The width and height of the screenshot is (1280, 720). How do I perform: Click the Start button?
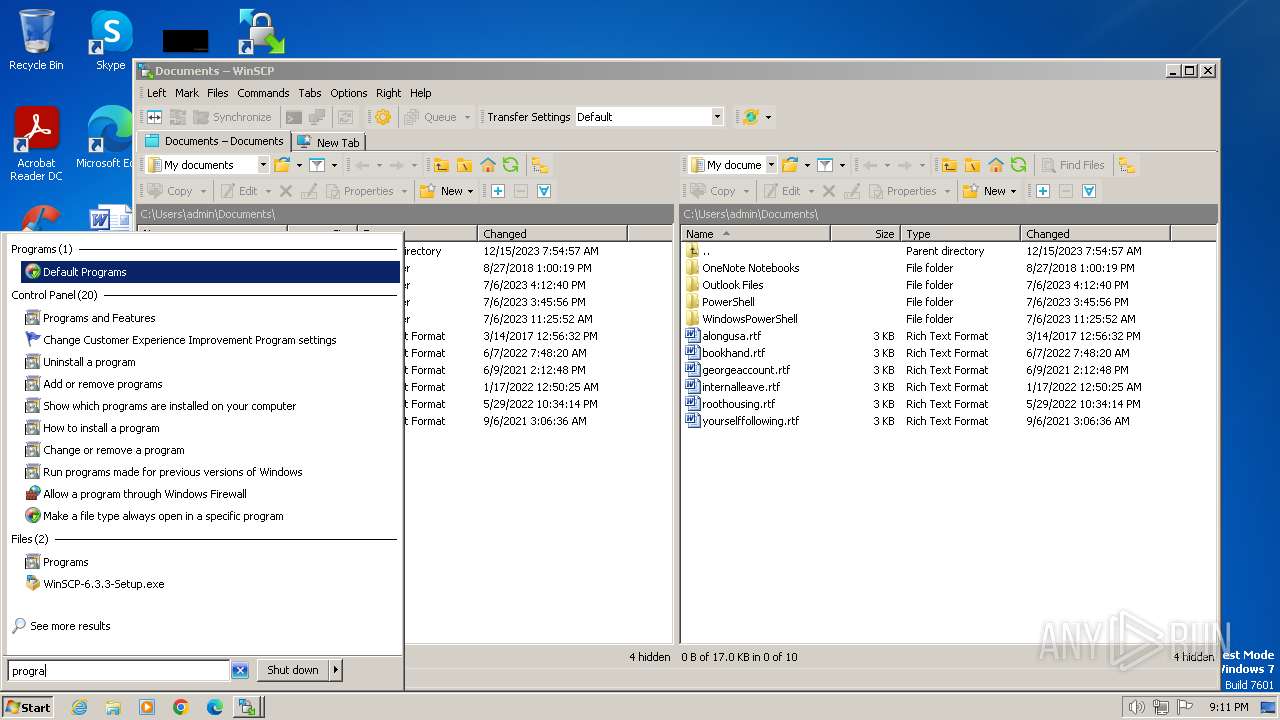28,707
